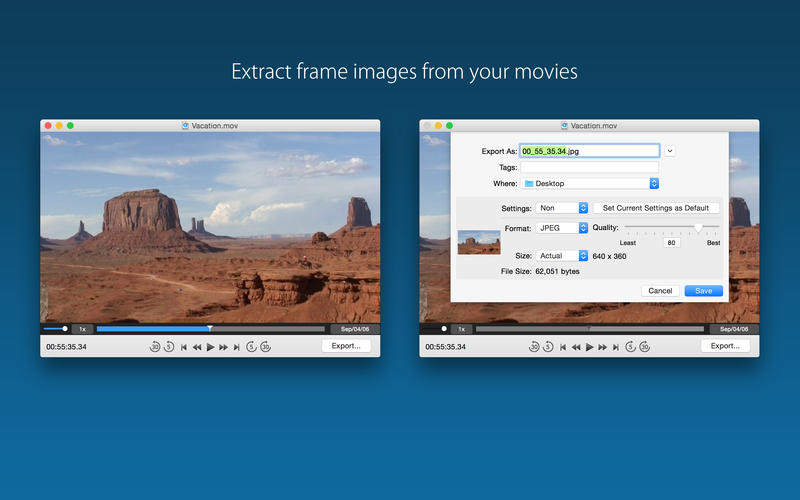The width and height of the screenshot is (800, 500).
Task: Click fast-forward icon in left player window
Action: tap(223, 347)
